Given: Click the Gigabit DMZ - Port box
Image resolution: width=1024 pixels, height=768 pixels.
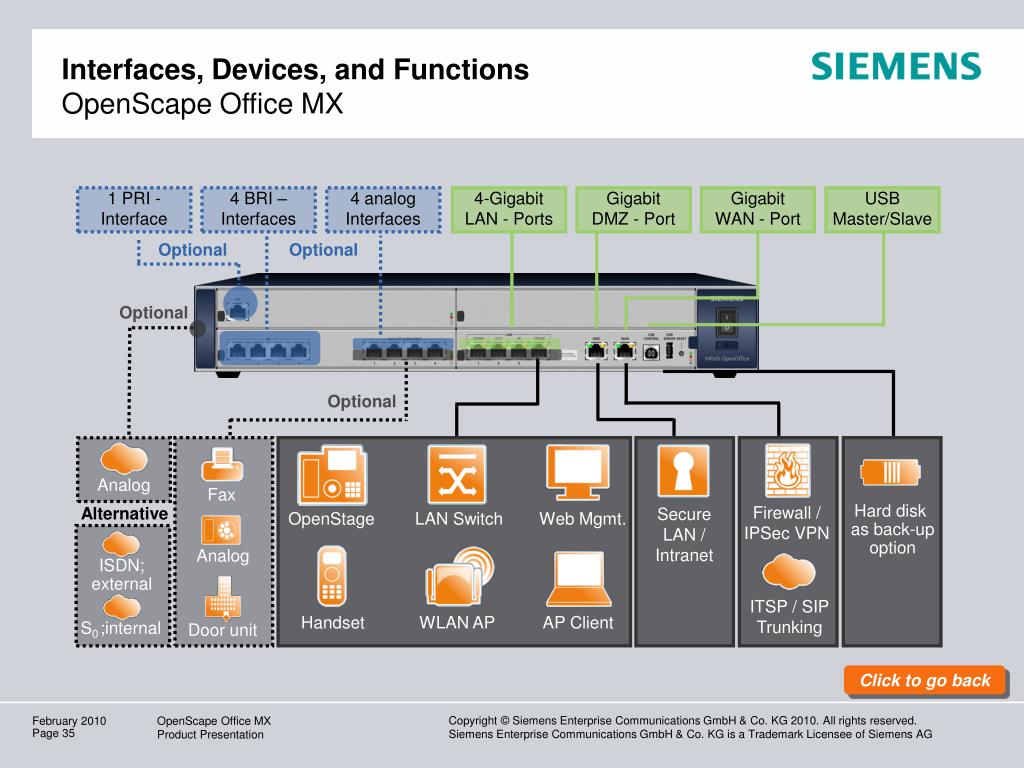Looking at the screenshot, I should (x=633, y=209).
